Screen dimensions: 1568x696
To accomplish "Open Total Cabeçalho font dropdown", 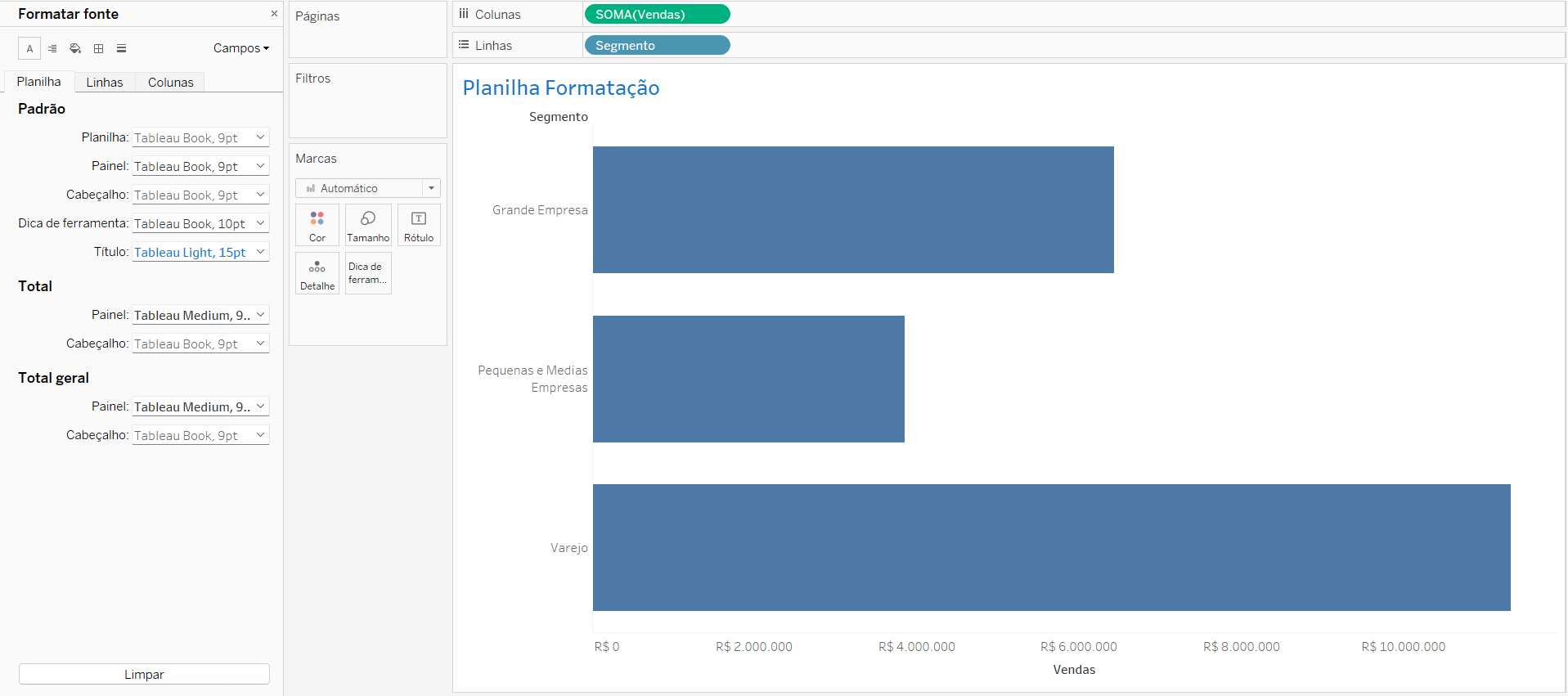I will click(200, 344).
